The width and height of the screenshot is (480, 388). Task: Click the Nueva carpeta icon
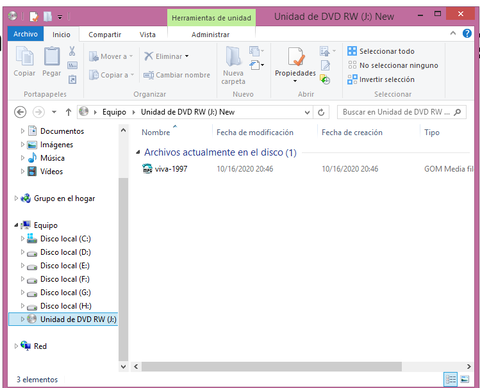pyautogui.click(x=233, y=57)
